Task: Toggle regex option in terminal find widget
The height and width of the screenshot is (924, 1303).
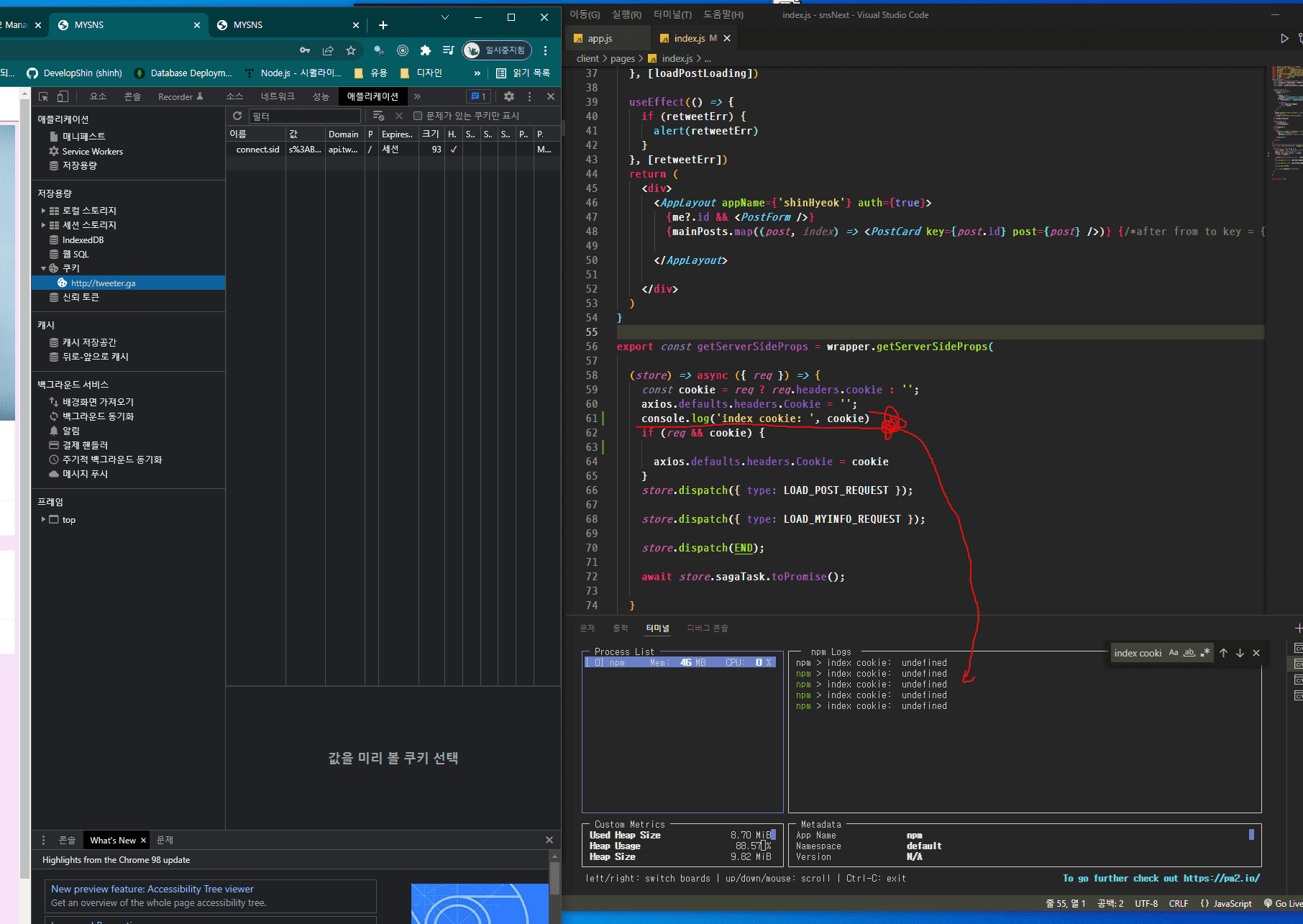Action: 1205,653
